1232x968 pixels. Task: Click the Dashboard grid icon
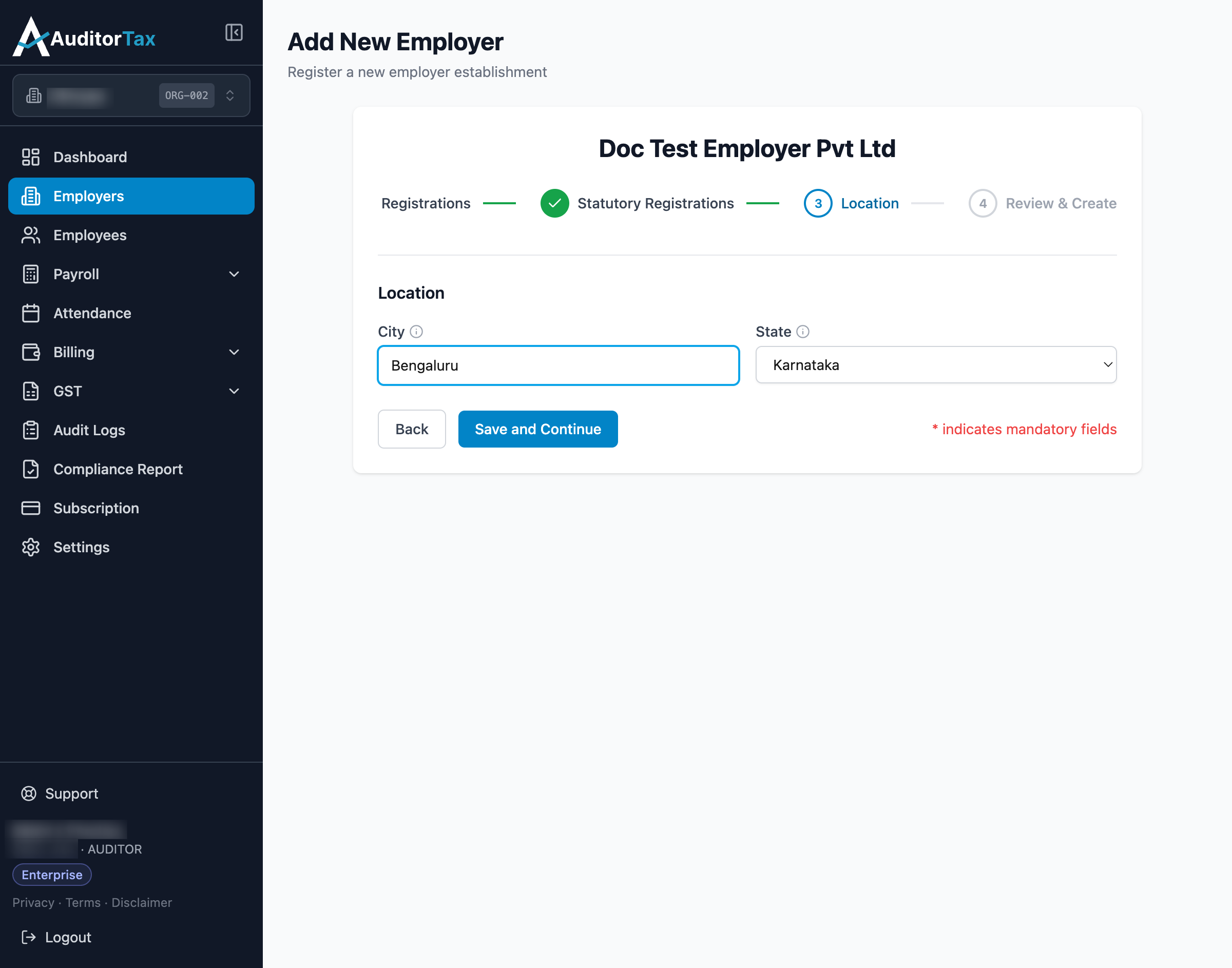click(31, 157)
